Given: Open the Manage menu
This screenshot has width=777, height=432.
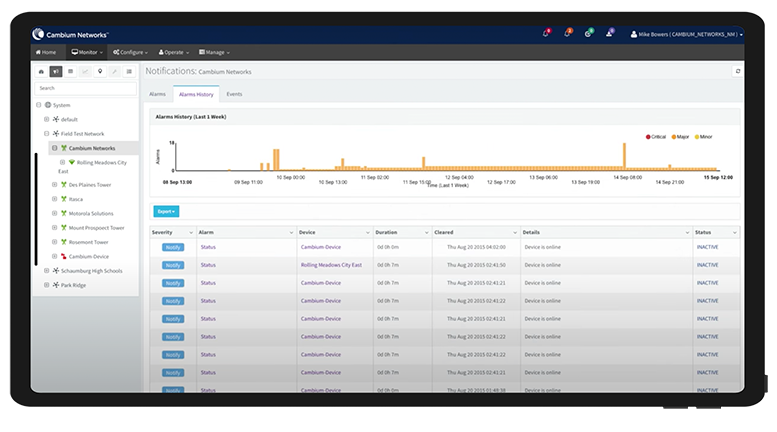Looking at the screenshot, I should [x=214, y=52].
